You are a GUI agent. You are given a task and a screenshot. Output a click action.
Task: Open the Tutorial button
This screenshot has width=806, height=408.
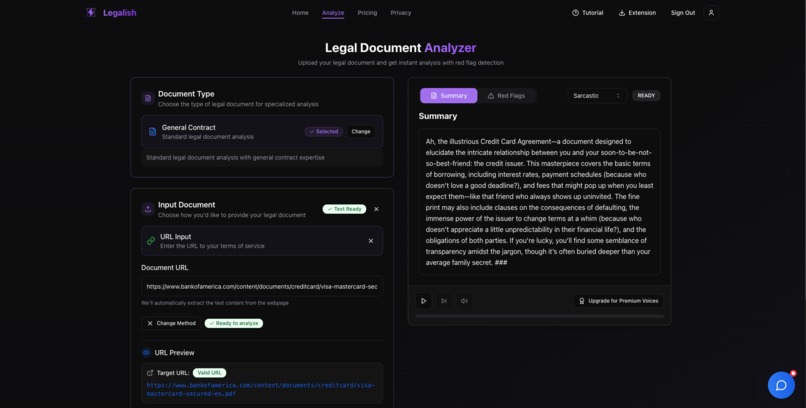pyautogui.click(x=588, y=13)
